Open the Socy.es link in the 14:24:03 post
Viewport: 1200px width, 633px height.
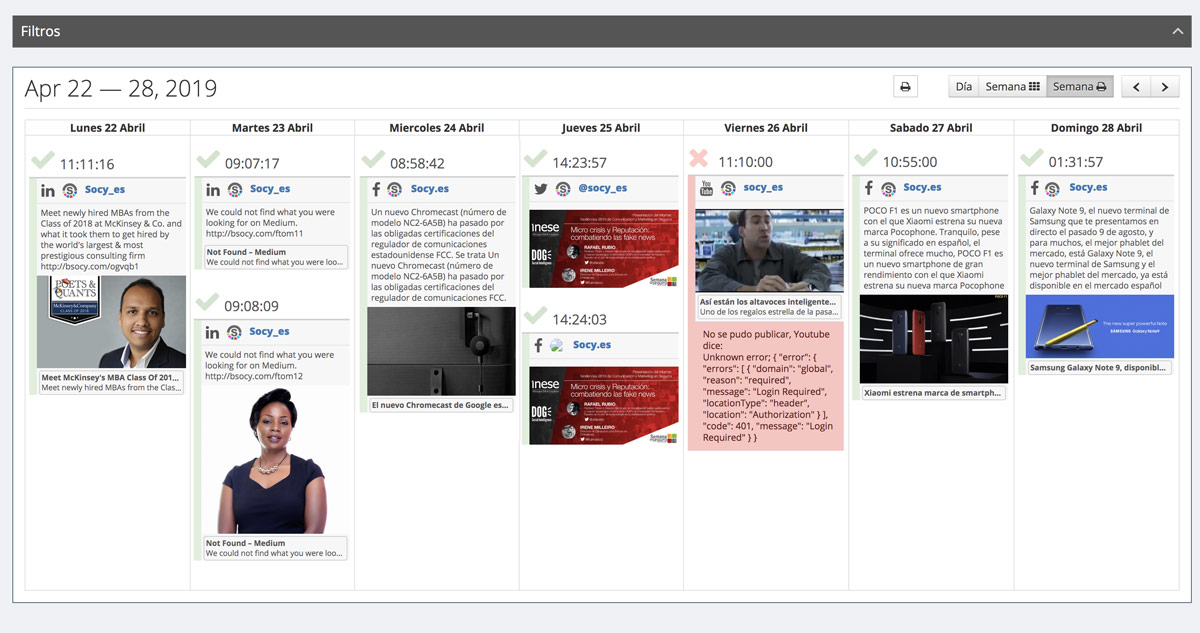click(592, 345)
